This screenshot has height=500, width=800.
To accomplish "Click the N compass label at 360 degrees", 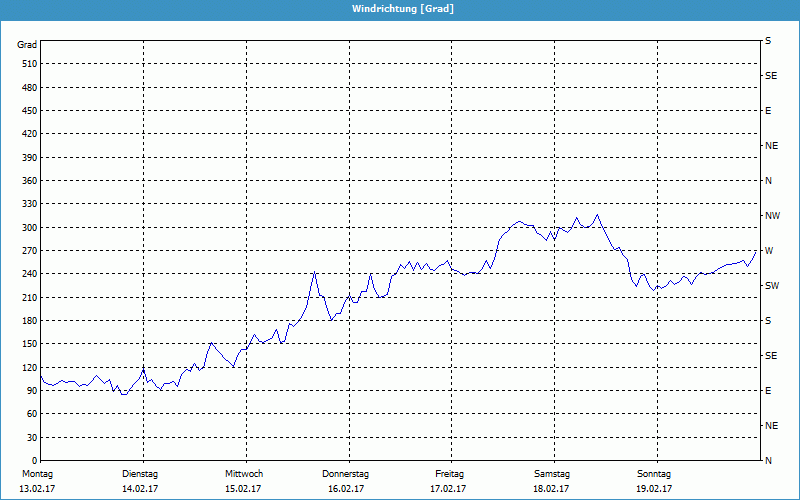I will (x=768, y=181).
